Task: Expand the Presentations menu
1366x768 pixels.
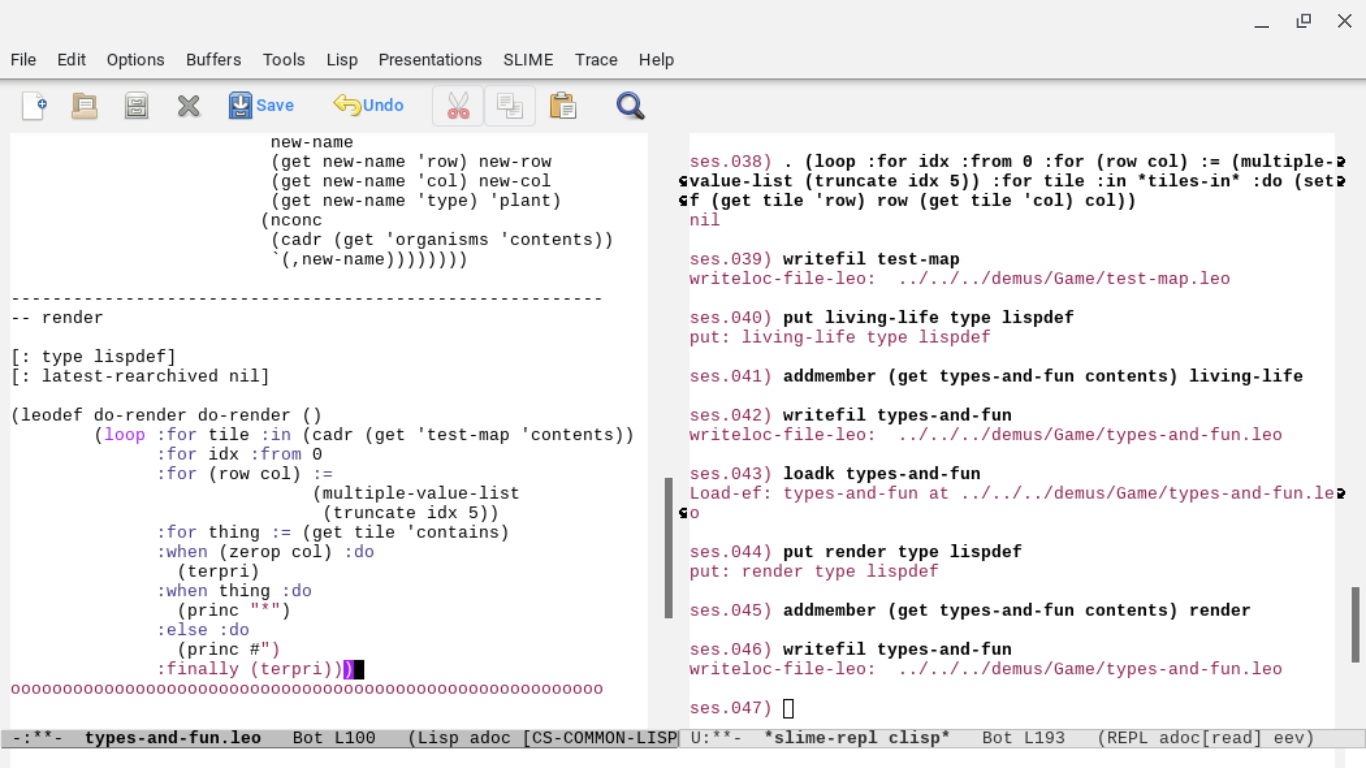Action: pos(430,60)
